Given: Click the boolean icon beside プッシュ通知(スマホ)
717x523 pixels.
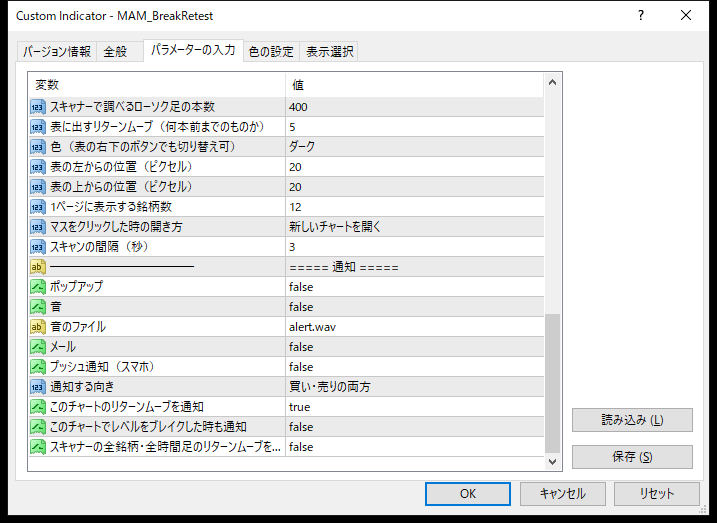Looking at the screenshot, I should pyautogui.click(x=38, y=367).
